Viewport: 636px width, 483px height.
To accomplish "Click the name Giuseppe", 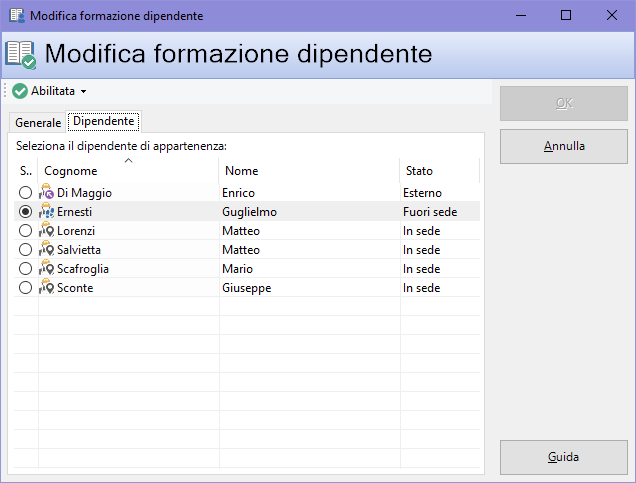I will (247, 288).
